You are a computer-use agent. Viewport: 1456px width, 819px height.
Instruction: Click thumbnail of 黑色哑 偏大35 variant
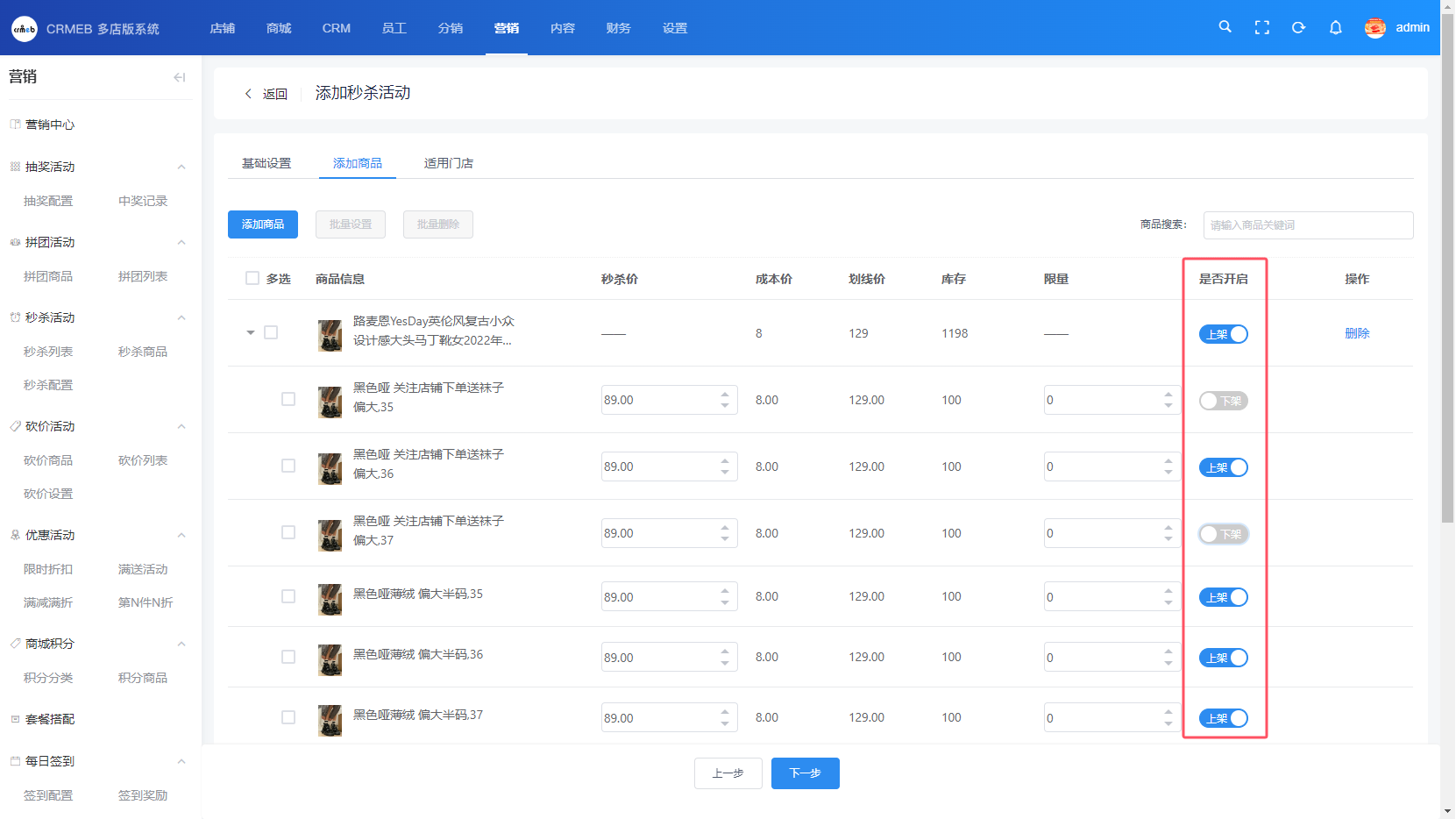[x=330, y=402]
